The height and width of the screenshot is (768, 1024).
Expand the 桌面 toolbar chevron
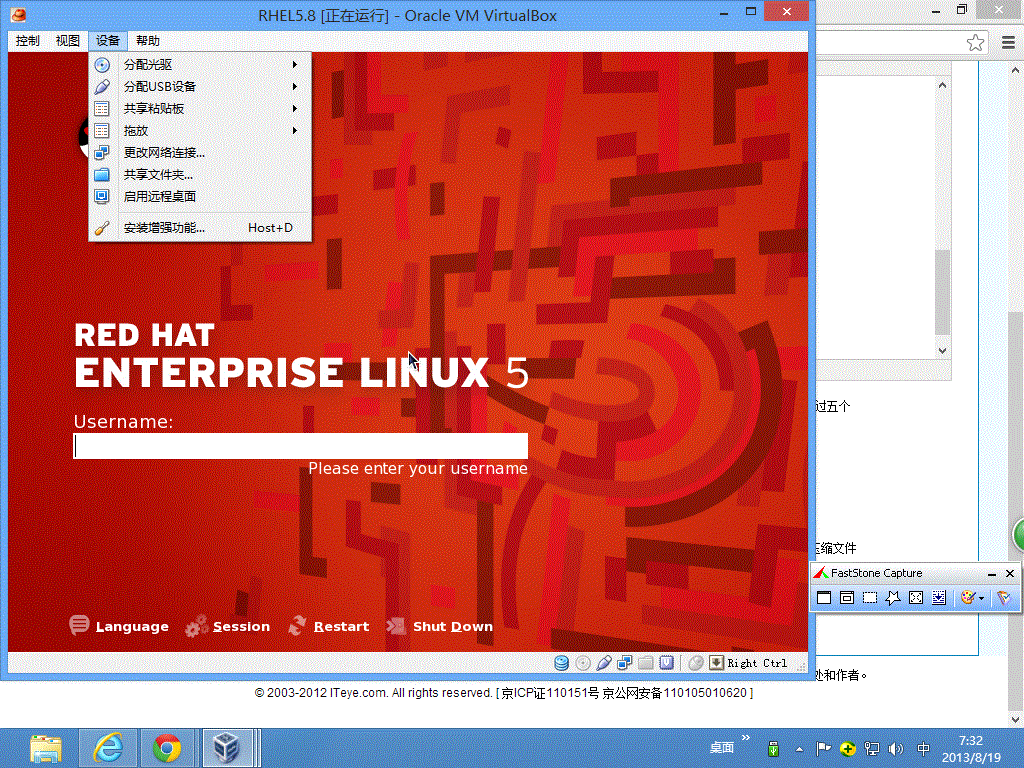click(x=746, y=738)
